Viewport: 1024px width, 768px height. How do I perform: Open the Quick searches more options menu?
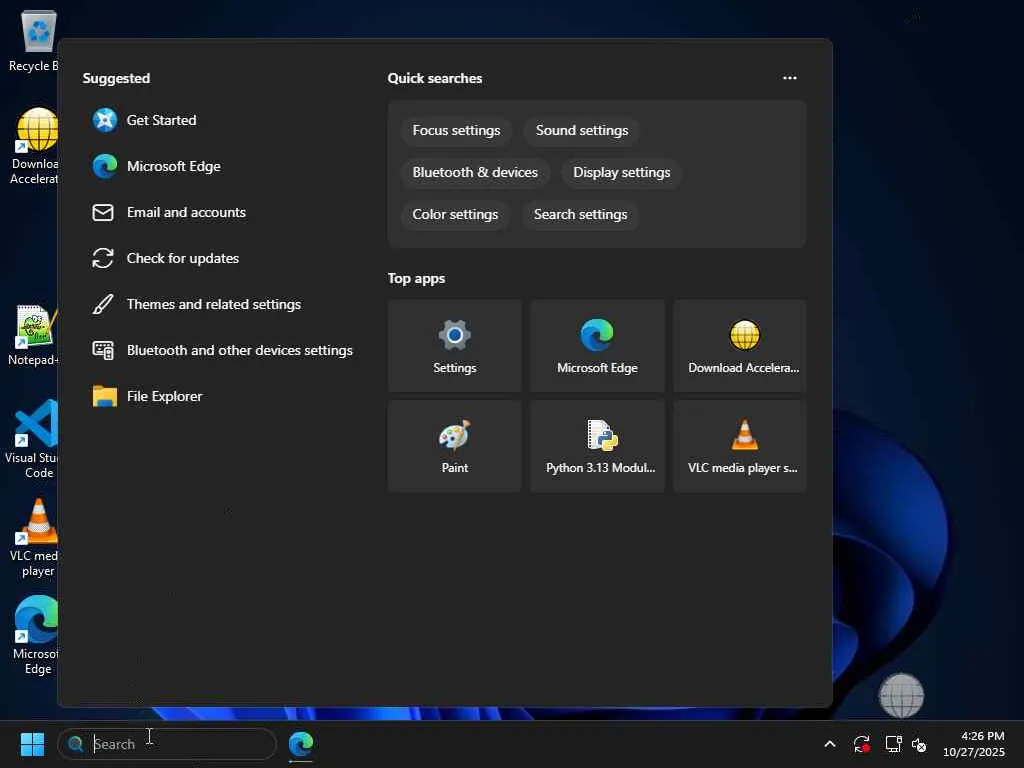[790, 78]
